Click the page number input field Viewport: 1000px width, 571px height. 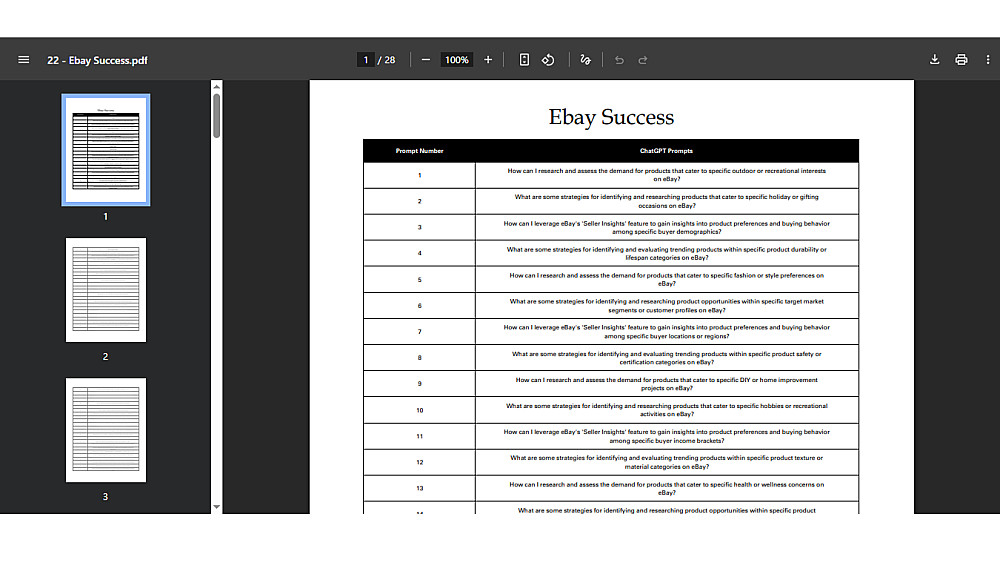click(365, 60)
